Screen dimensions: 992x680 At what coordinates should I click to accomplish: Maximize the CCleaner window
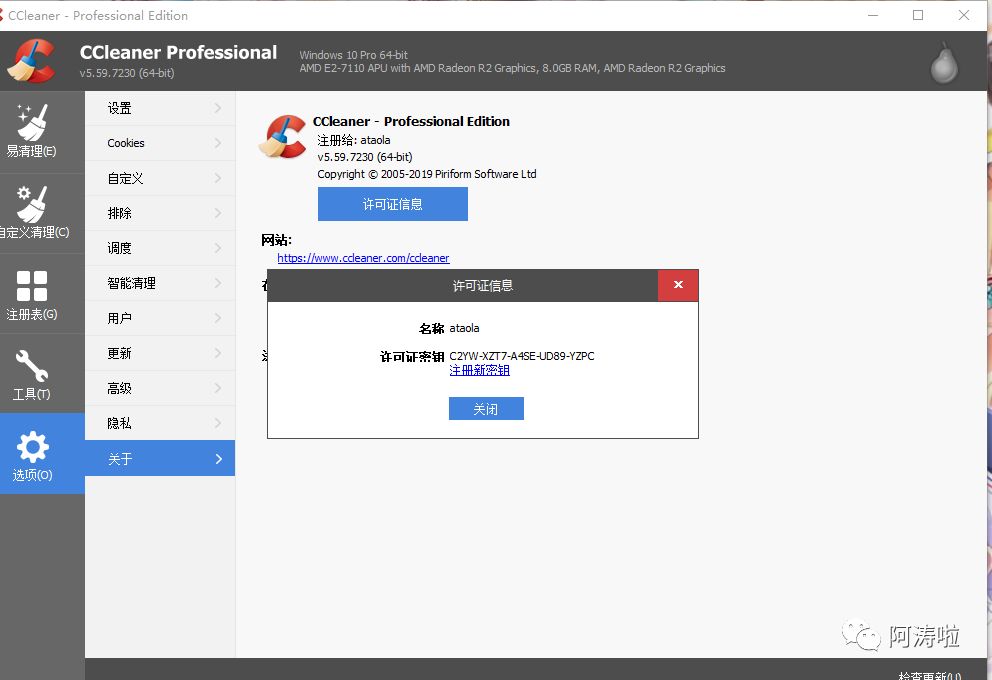pyautogui.click(x=918, y=15)
